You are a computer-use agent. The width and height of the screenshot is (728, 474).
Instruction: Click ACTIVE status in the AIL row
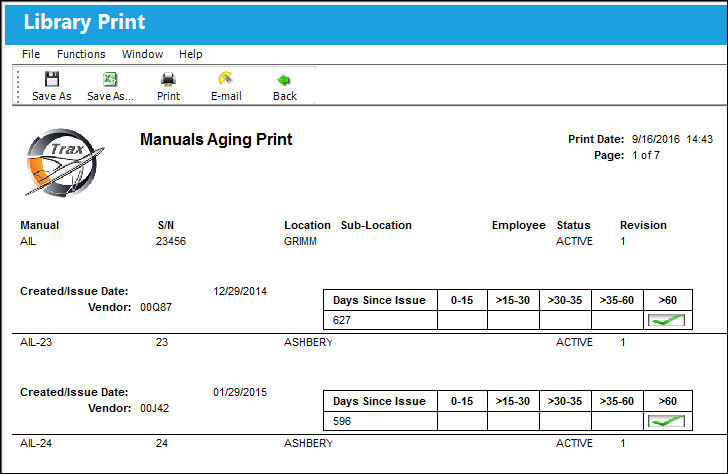point(574,241)
